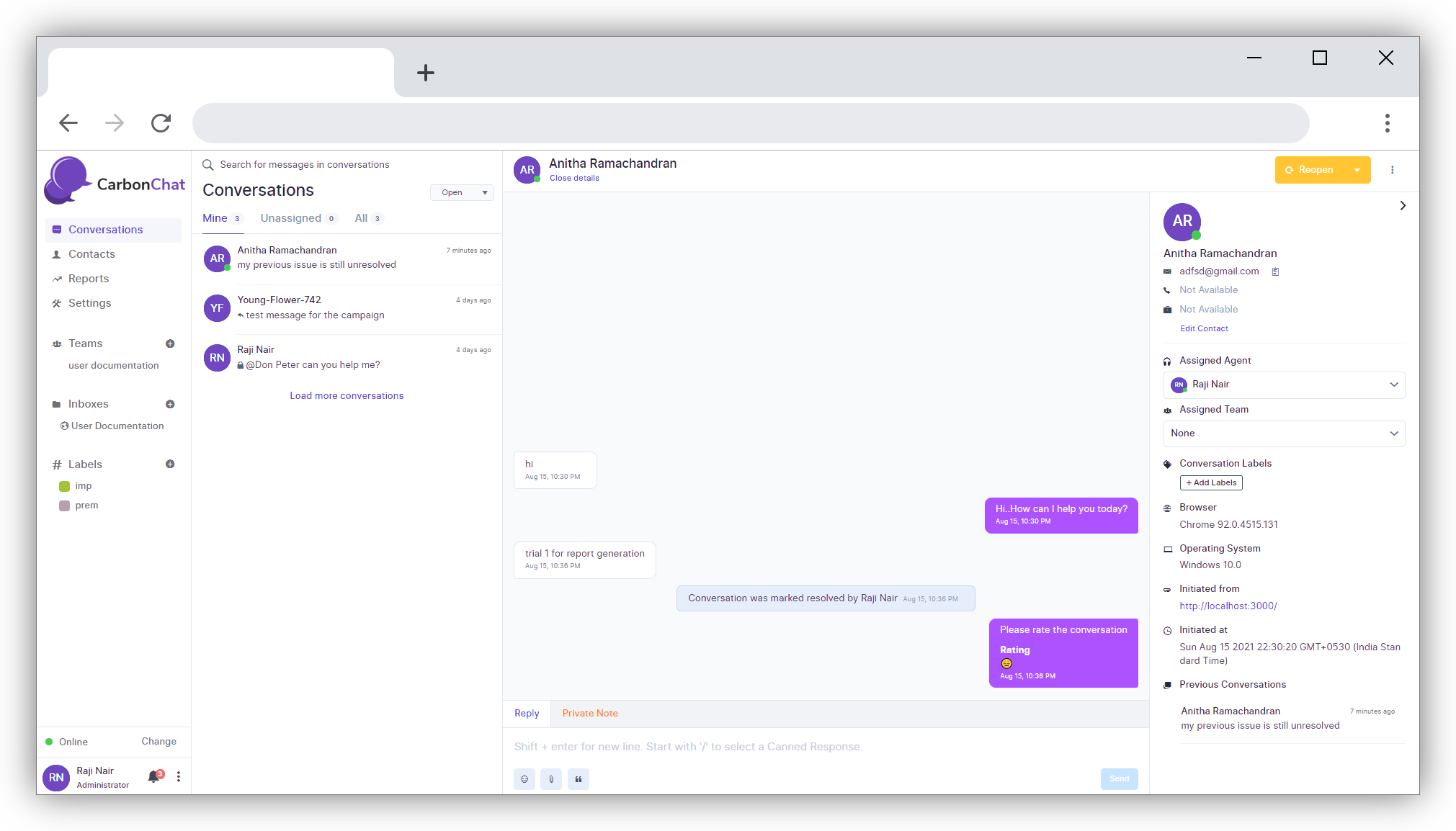The image size is (1456, 831).
Task: Click the quote format icon in reply toolbar
Action: [579, 778]
